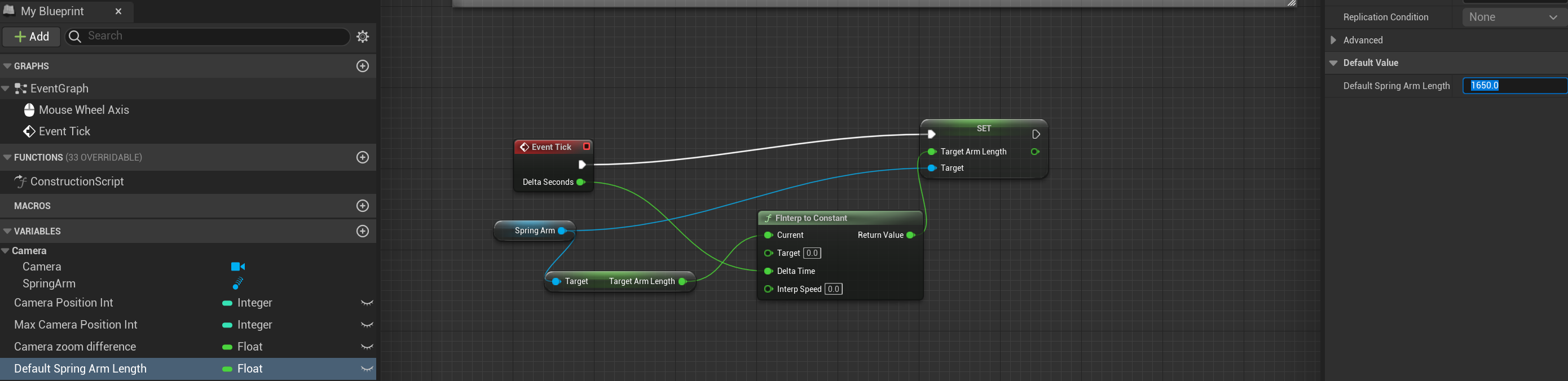Click the FInterp Return Value output pin

click(910, 235)
